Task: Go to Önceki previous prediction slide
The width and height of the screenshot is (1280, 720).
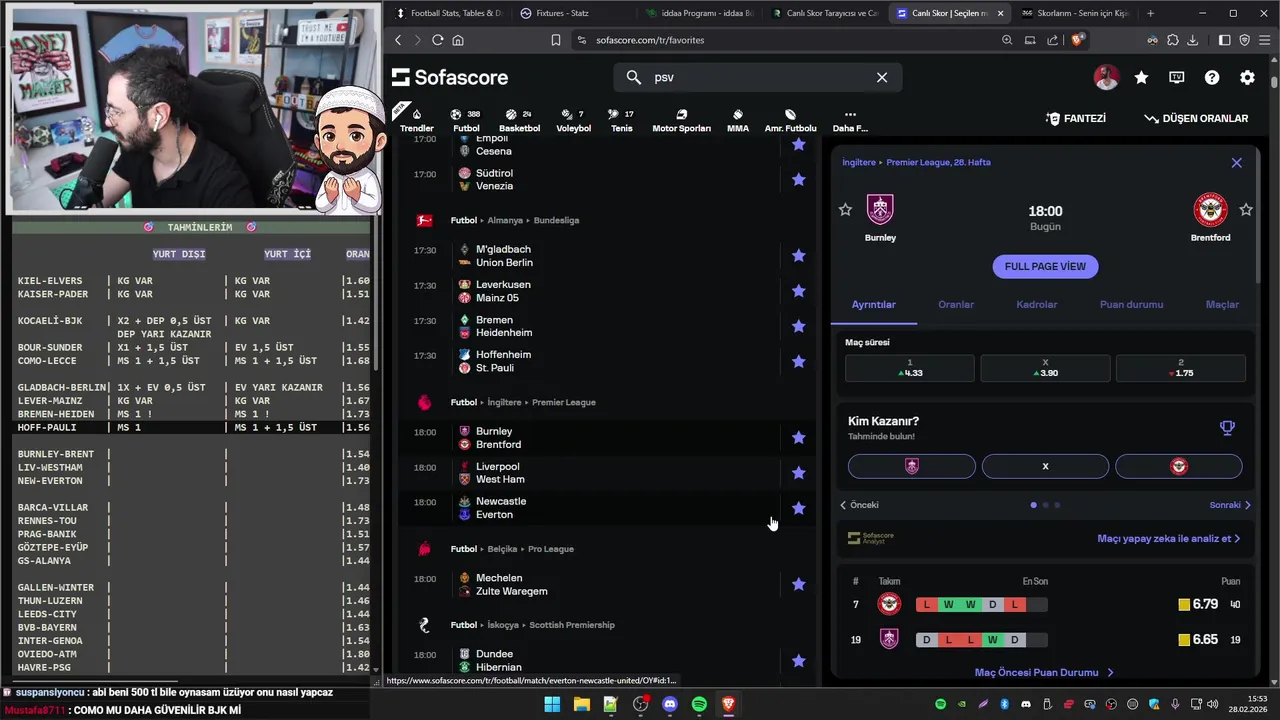Action: click(x=859, y=505)
